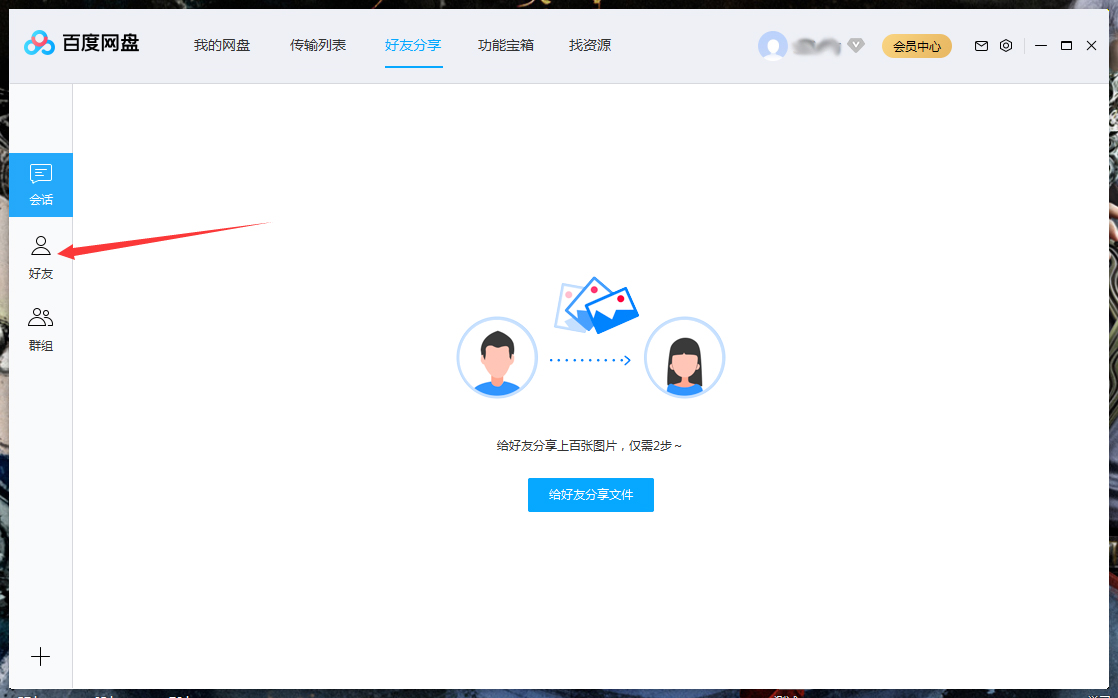Select the 好友分享 tab
The image size is (1118, 698).
[413, 45]
